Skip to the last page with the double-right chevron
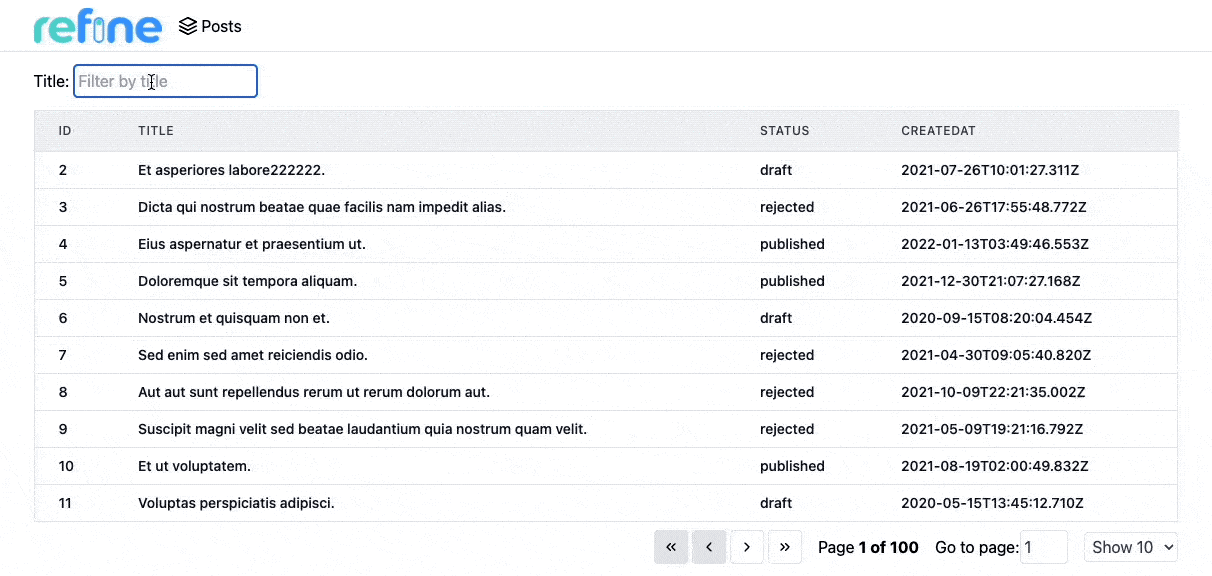The image size is (1212, 576). pyautogui.click(x=785, y=547)
